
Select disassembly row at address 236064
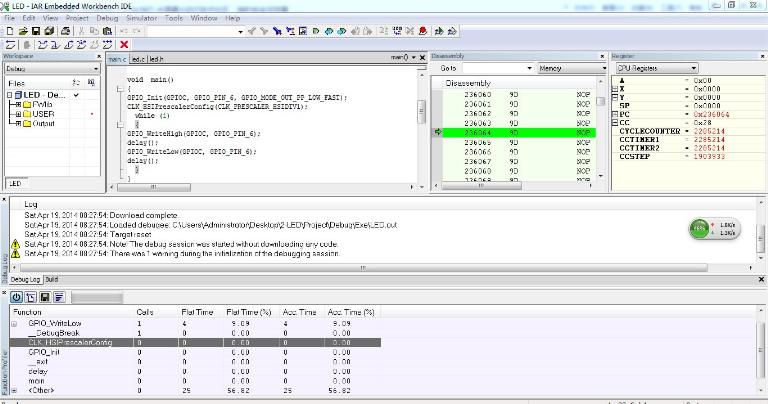(519, 133)
